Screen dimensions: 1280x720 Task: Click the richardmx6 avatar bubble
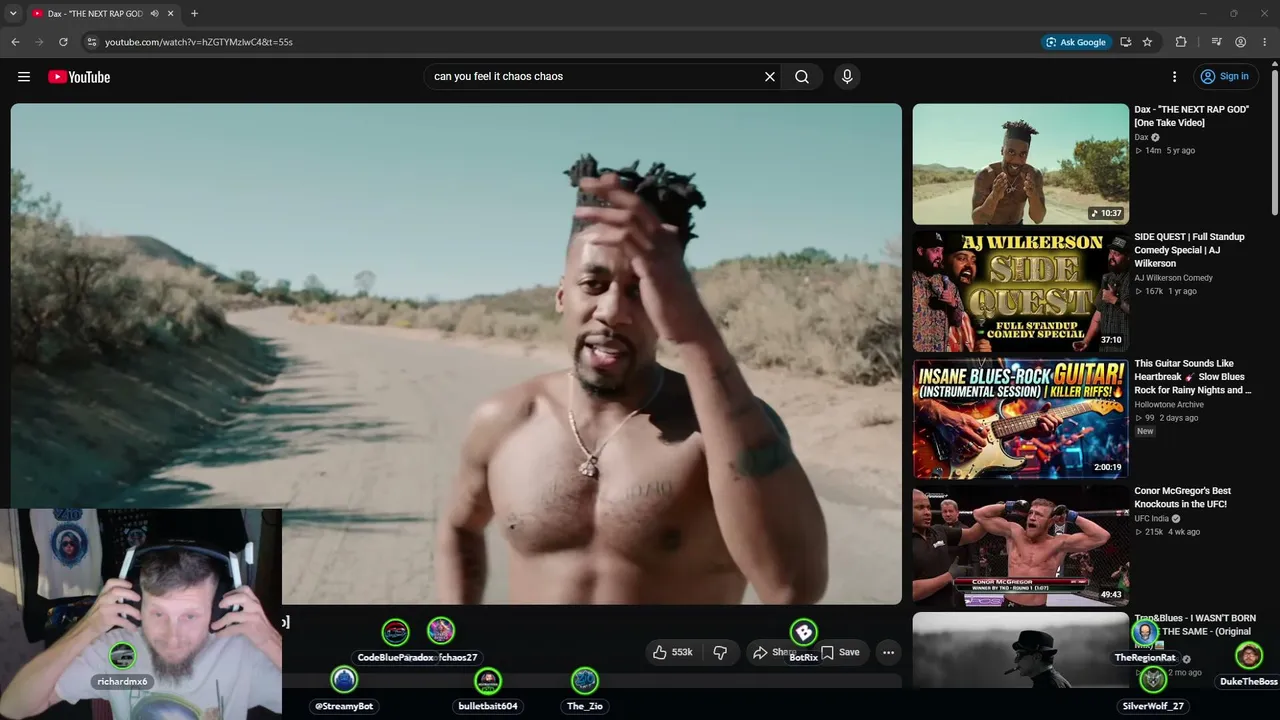123,656
